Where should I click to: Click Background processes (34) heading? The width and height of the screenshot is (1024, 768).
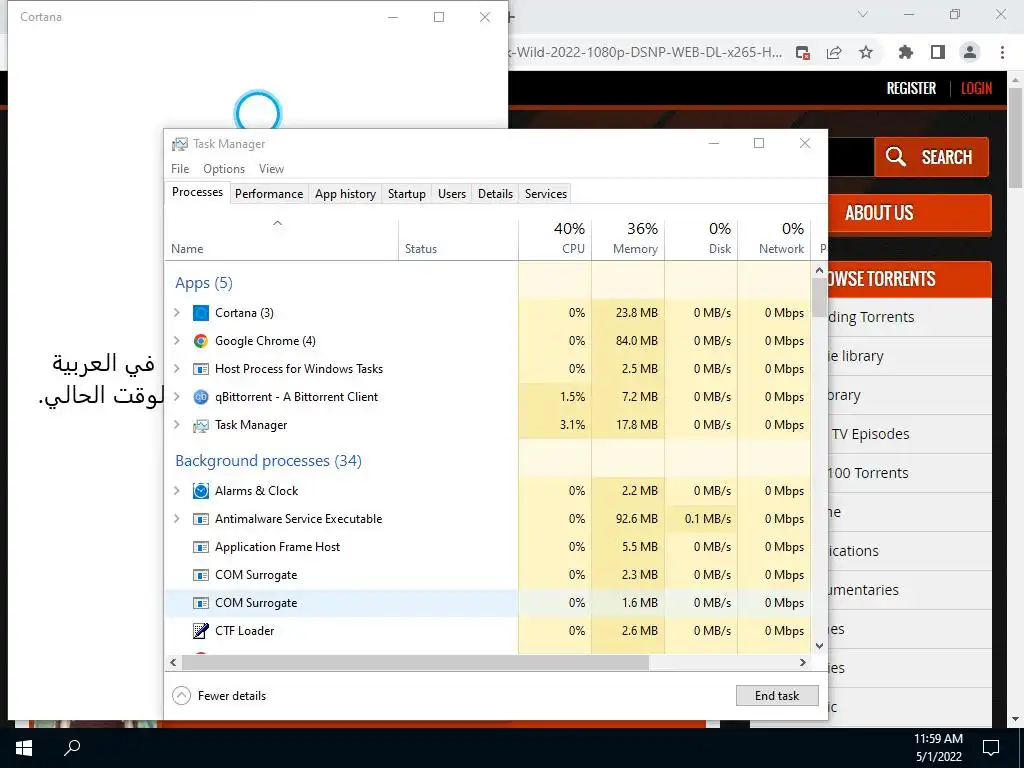[268, 461]
